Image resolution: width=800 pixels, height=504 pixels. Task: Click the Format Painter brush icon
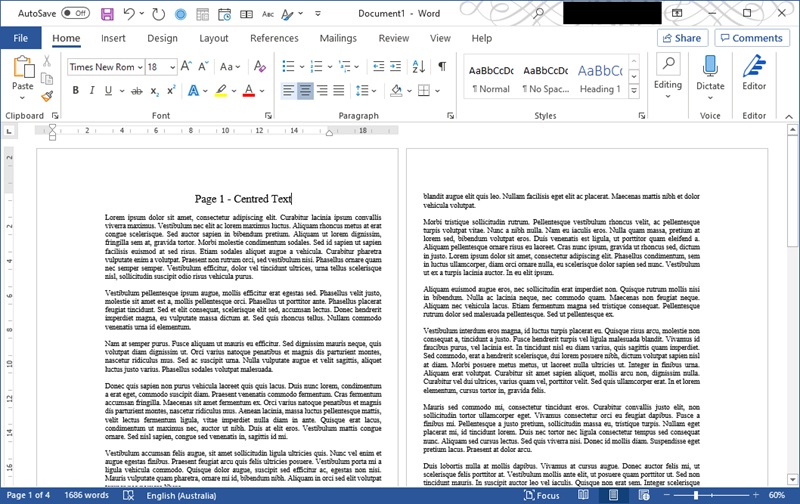(47, 95)
